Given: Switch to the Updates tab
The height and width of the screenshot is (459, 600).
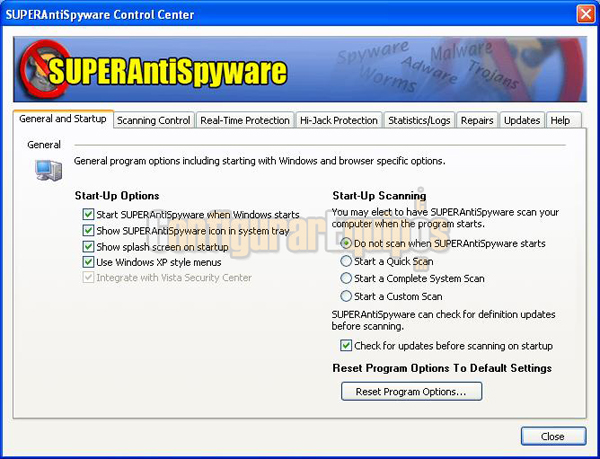Looking at the screenshot, I should coord(522,120).
